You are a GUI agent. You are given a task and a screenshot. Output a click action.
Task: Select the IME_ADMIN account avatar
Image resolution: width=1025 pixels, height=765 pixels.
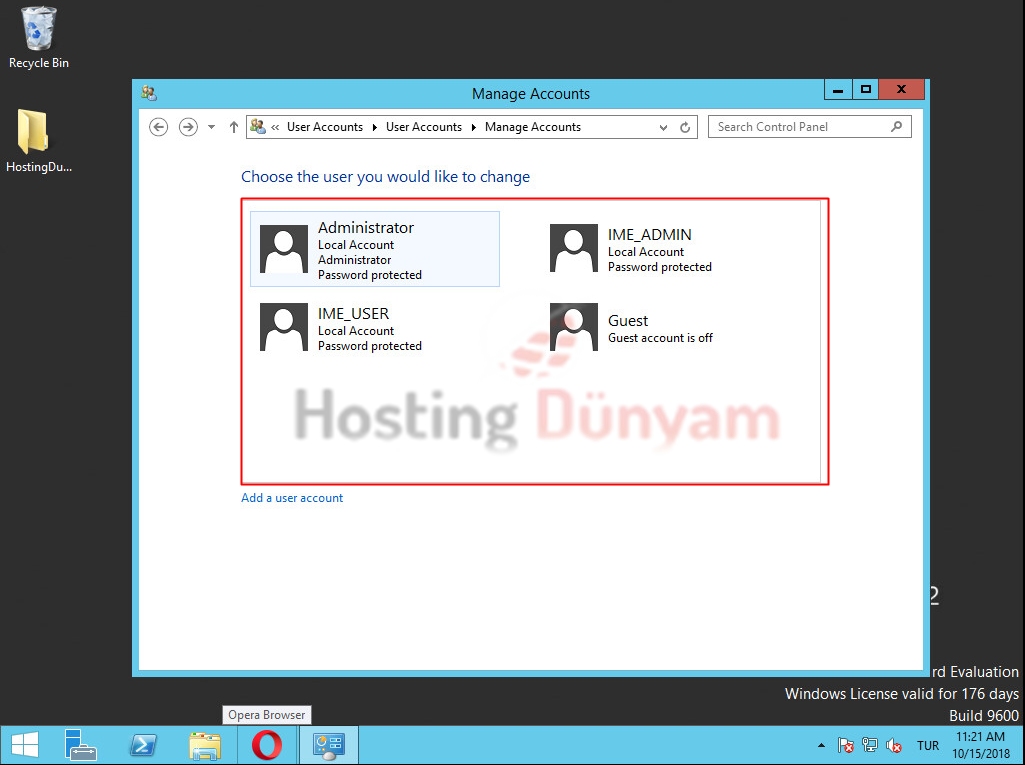[x=574, y=248]
